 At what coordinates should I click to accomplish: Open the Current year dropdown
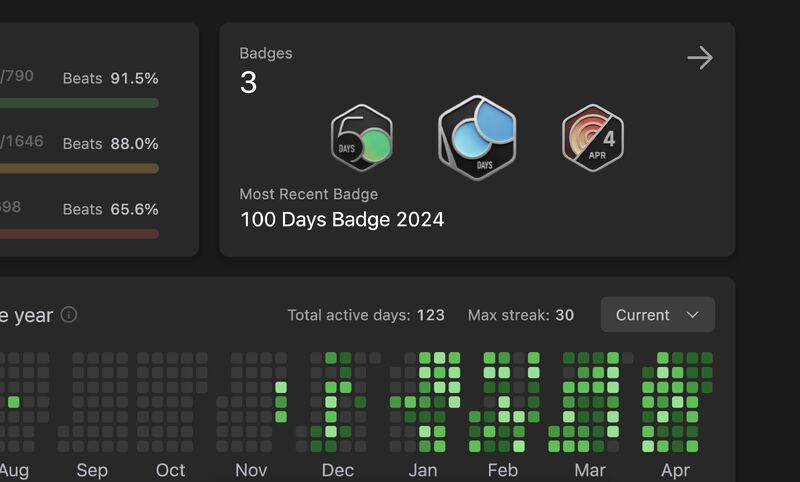pos(658,315)
